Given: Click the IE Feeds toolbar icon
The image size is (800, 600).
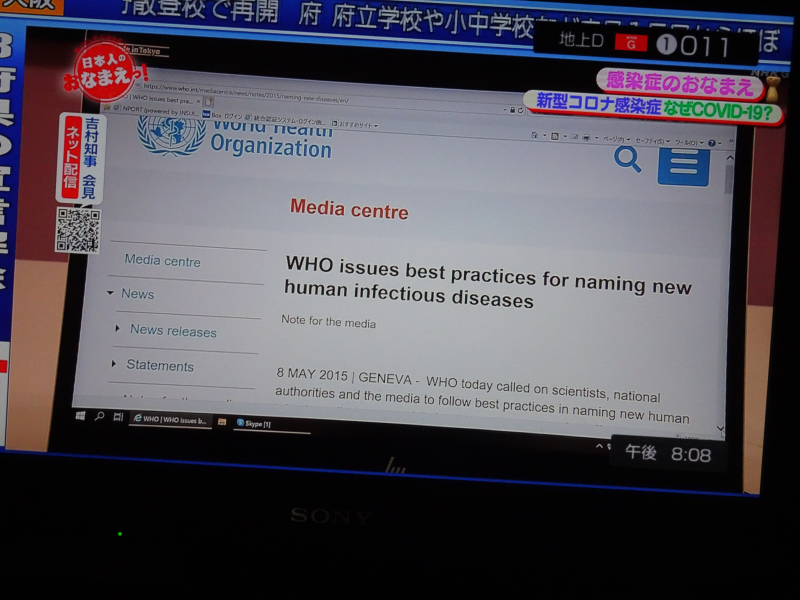Looking at the screenshot, I should [555, 136].
